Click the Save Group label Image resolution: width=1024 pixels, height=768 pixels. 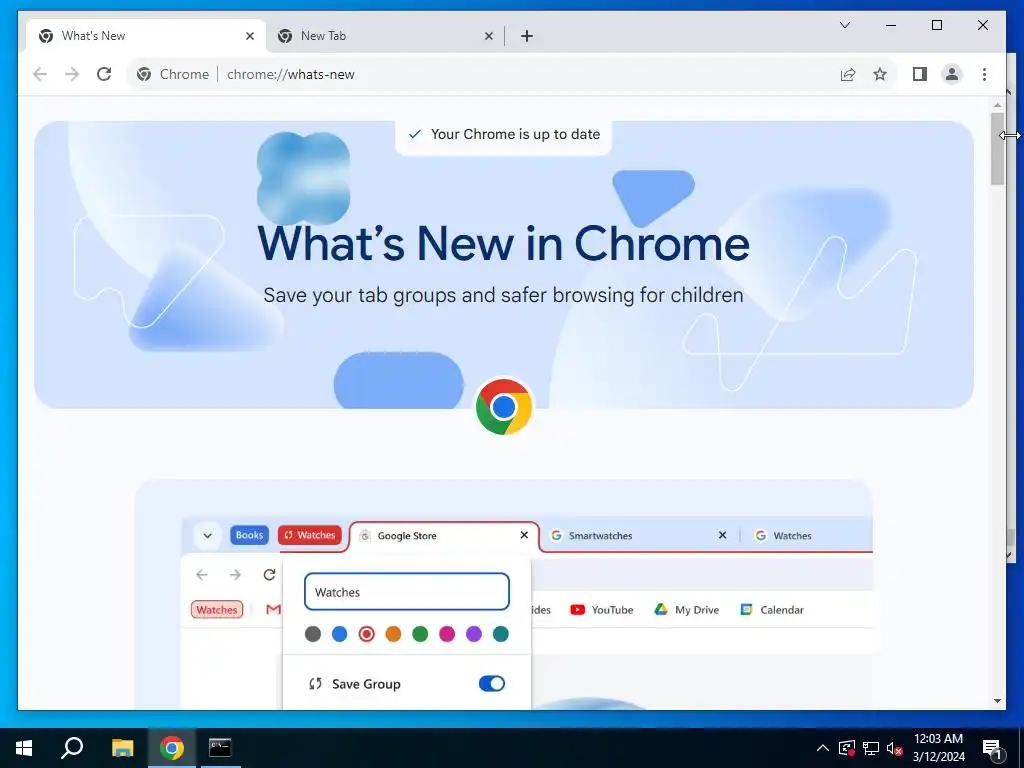point(366,684)
